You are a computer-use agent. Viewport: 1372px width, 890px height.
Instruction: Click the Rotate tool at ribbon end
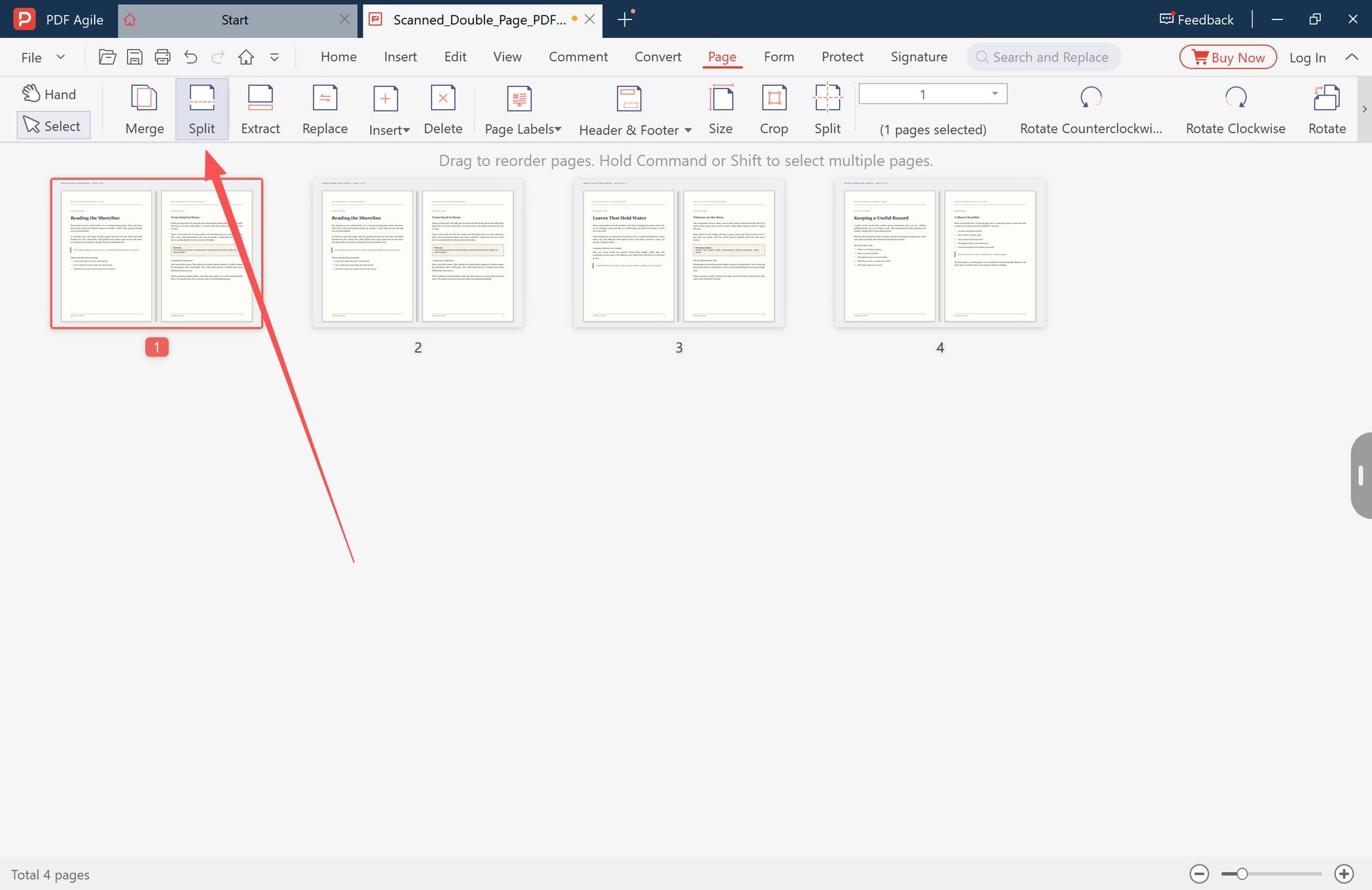(1327, 109)
